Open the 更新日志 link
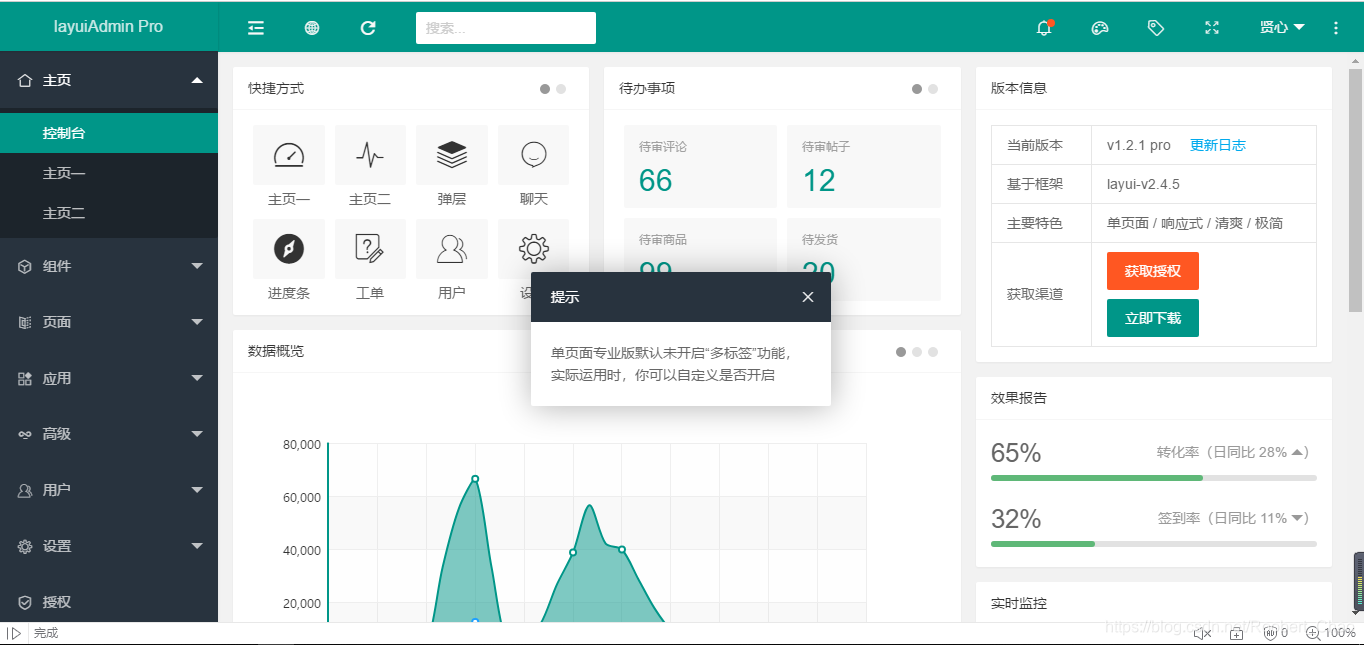This screenshot has height=645, width=1364. (1218, 145)
